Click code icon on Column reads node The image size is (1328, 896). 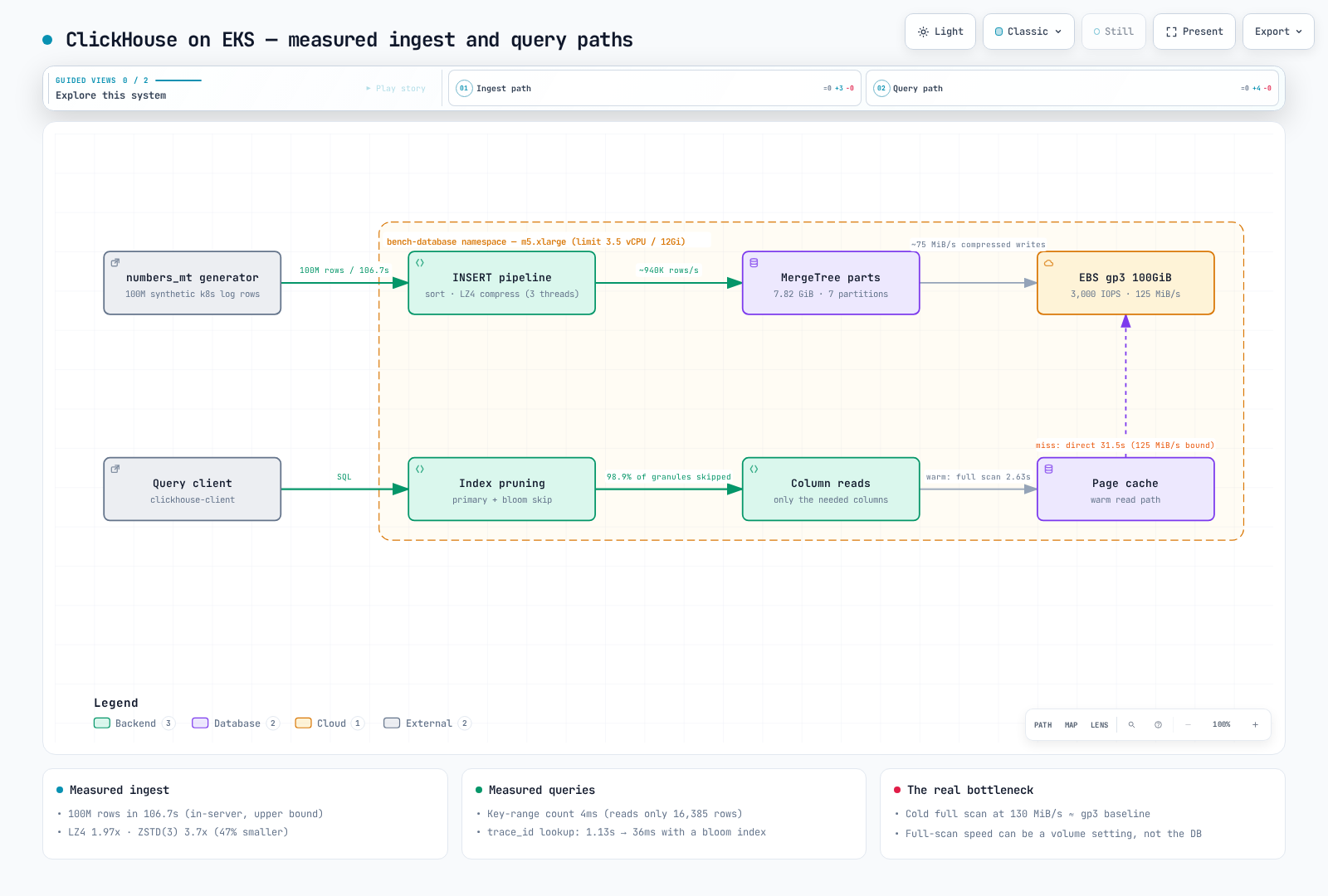coord(754,469)
